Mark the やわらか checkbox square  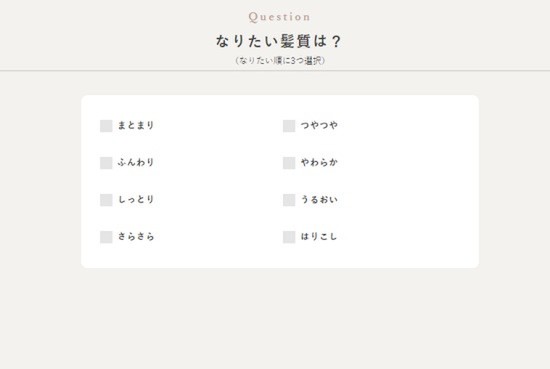pyautogui.click(x=289, y=163)
